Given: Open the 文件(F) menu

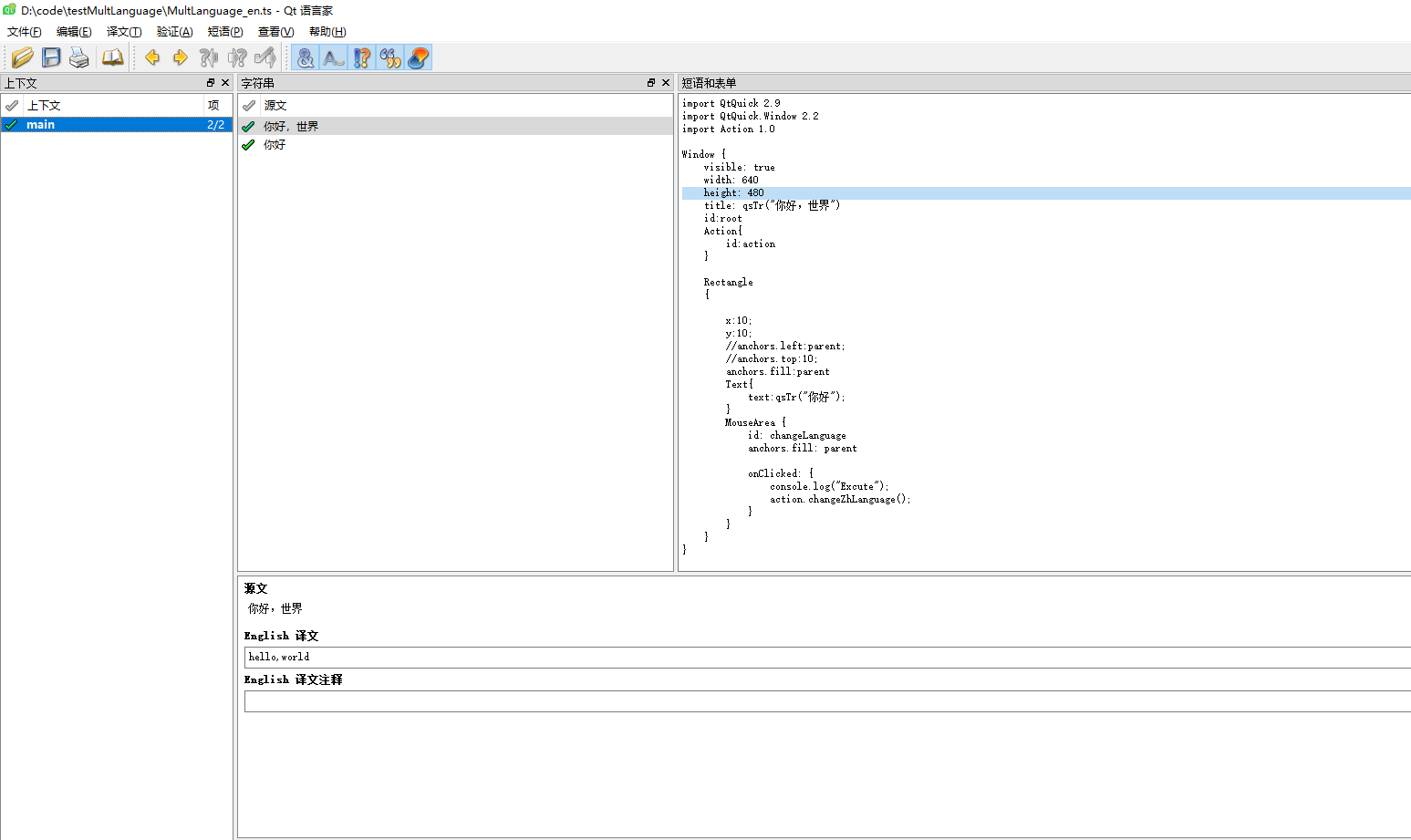Looking at the screenshot, I should (x=25, y=32).
